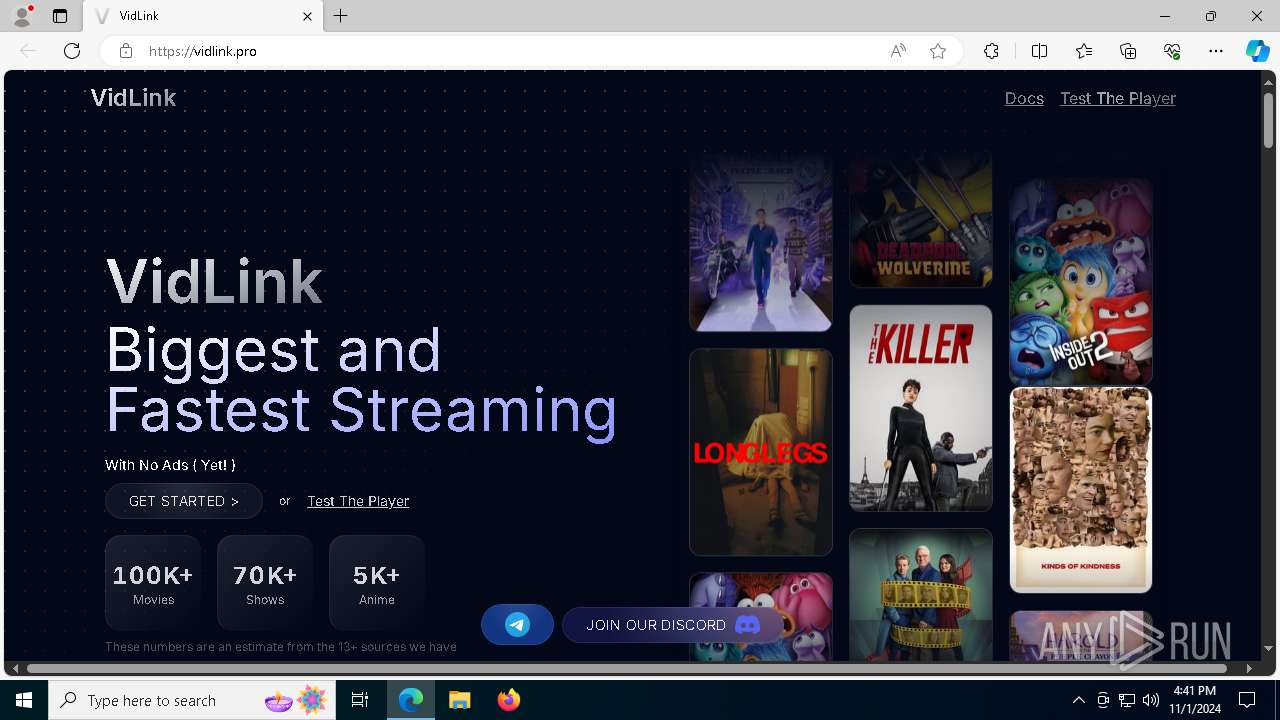Click the GET STARTED button
Viewport: 1280px width, 720px height.
(184, 501)
